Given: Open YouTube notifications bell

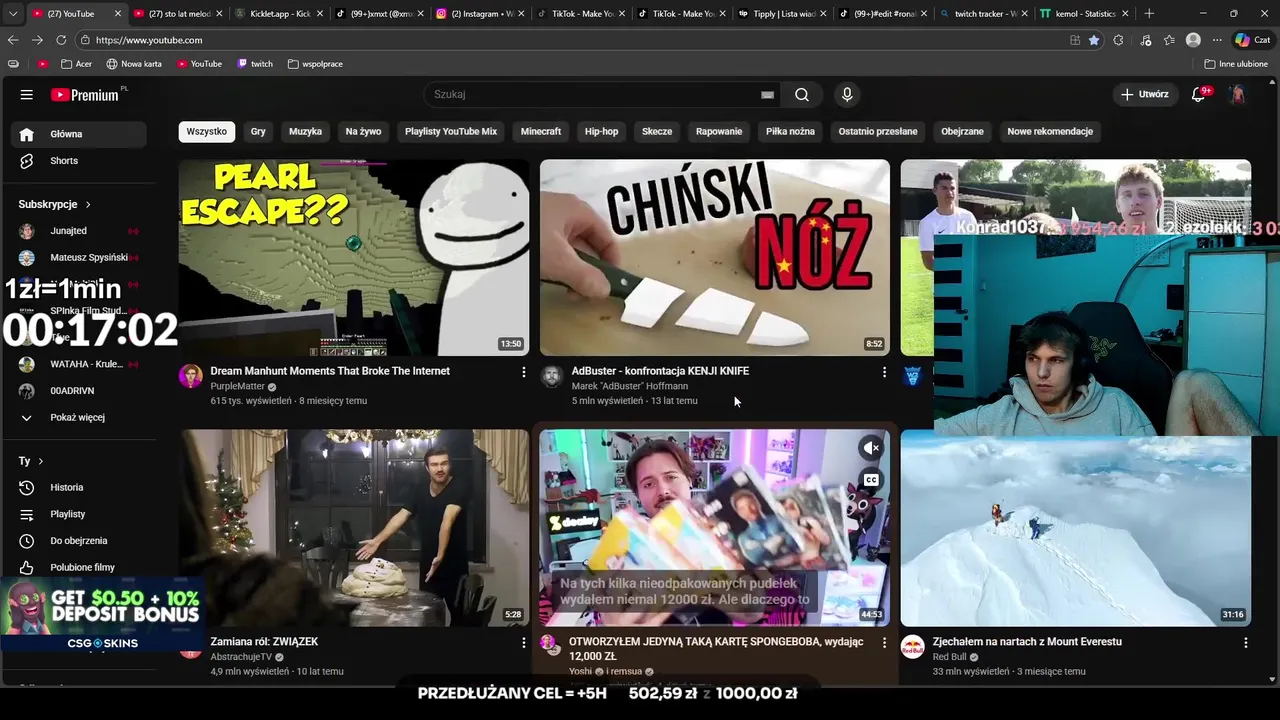Looking at the screenshot, I should (x=1200, y=94).
